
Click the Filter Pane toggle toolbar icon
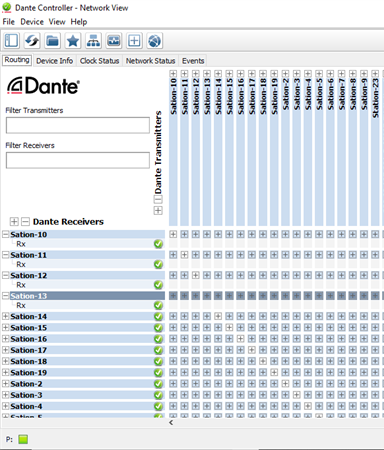click(x=12, y=41)
